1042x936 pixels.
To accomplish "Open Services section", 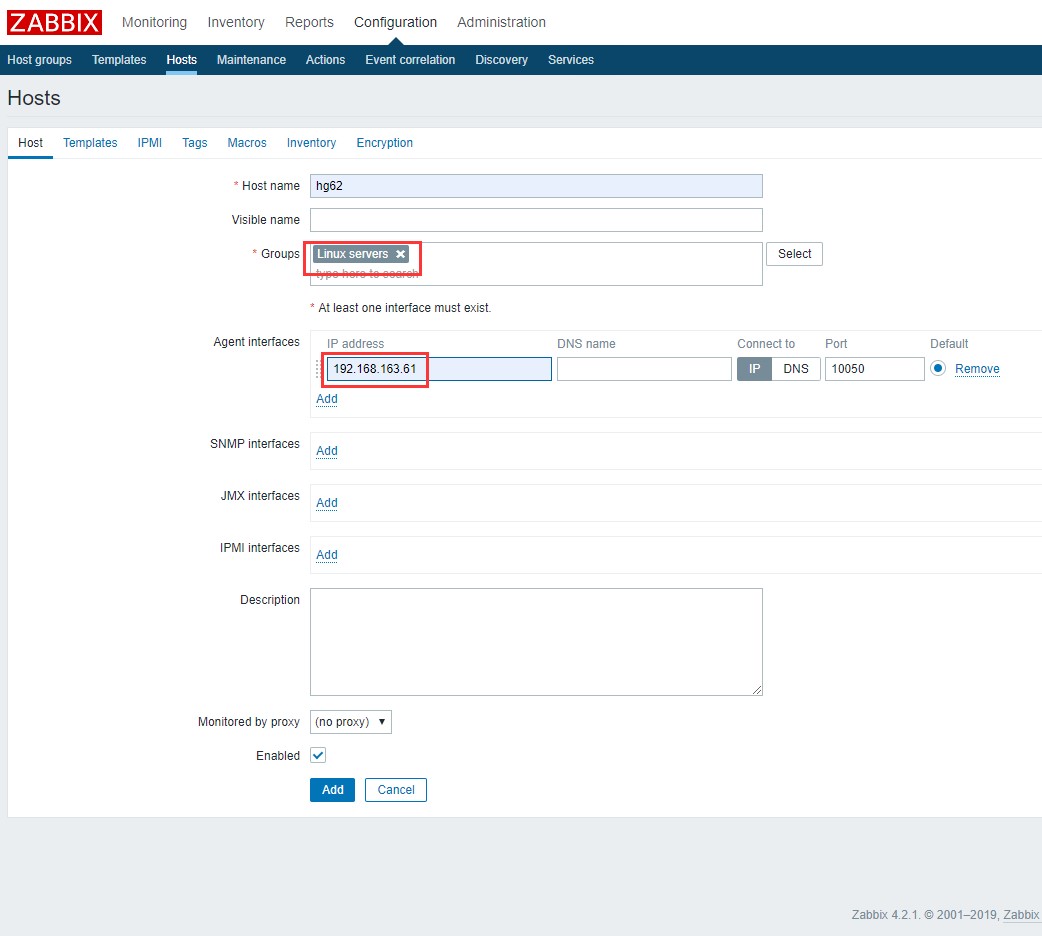I will point(571,60).
